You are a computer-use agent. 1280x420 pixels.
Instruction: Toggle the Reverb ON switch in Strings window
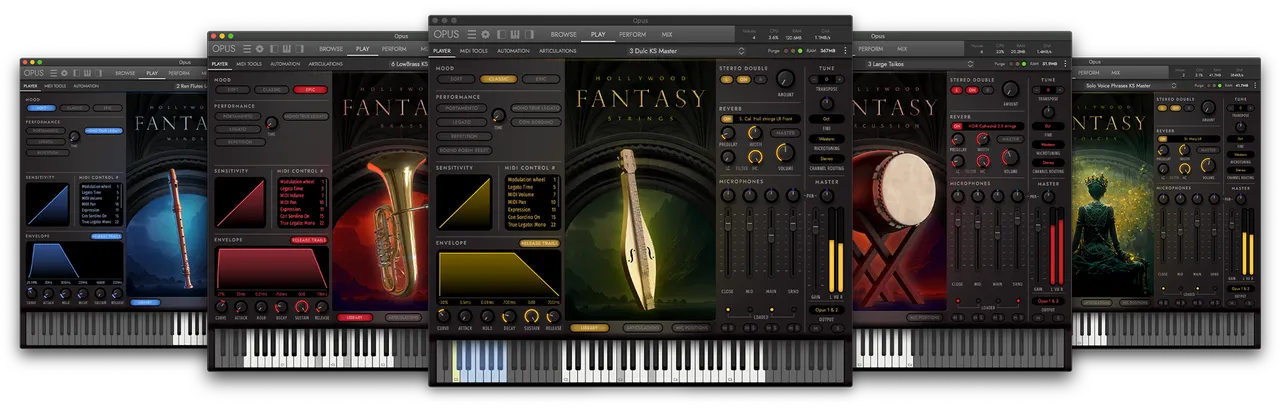tap(726, 119)
